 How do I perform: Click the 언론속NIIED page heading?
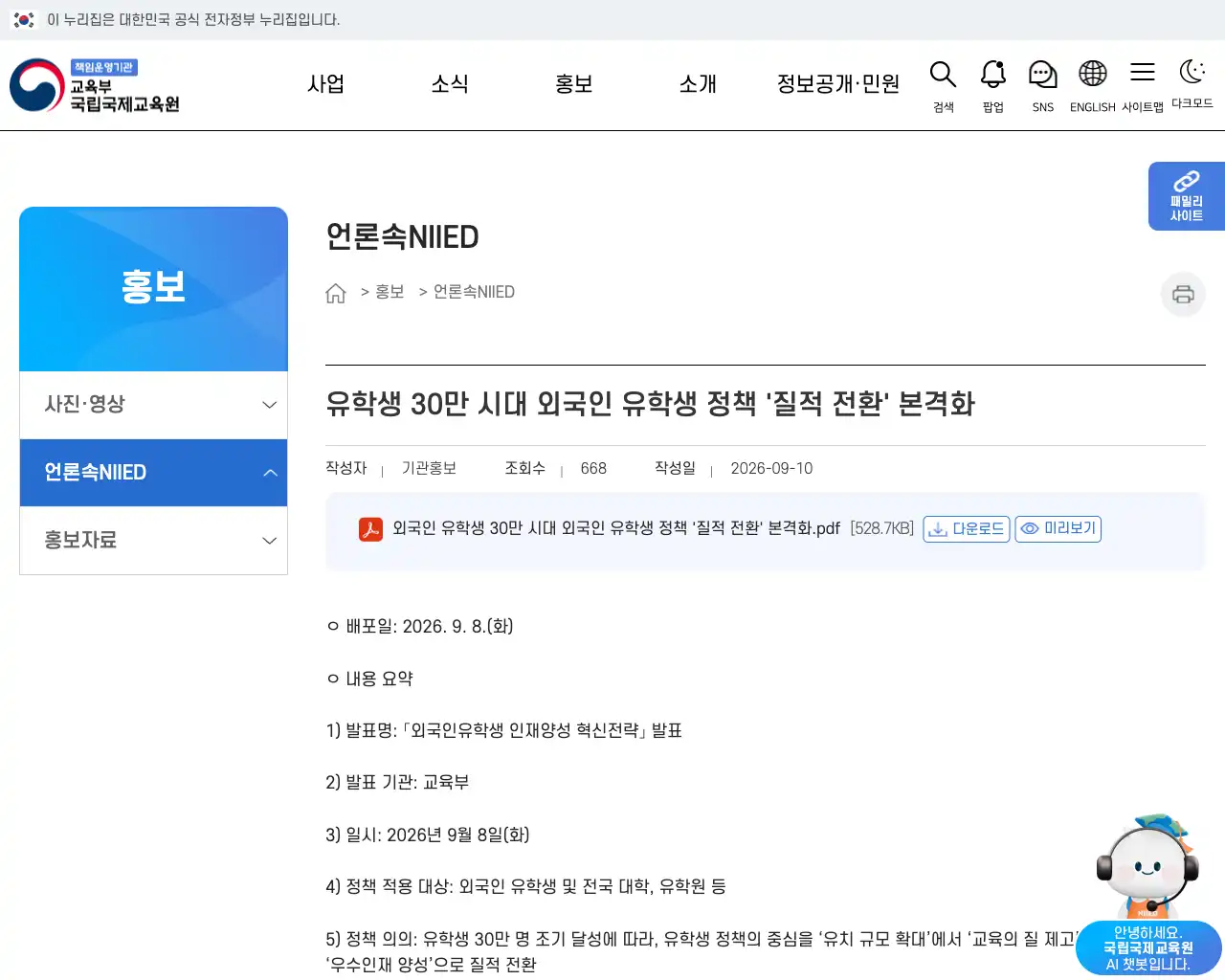pyautogui.click(x=402, y=237)
